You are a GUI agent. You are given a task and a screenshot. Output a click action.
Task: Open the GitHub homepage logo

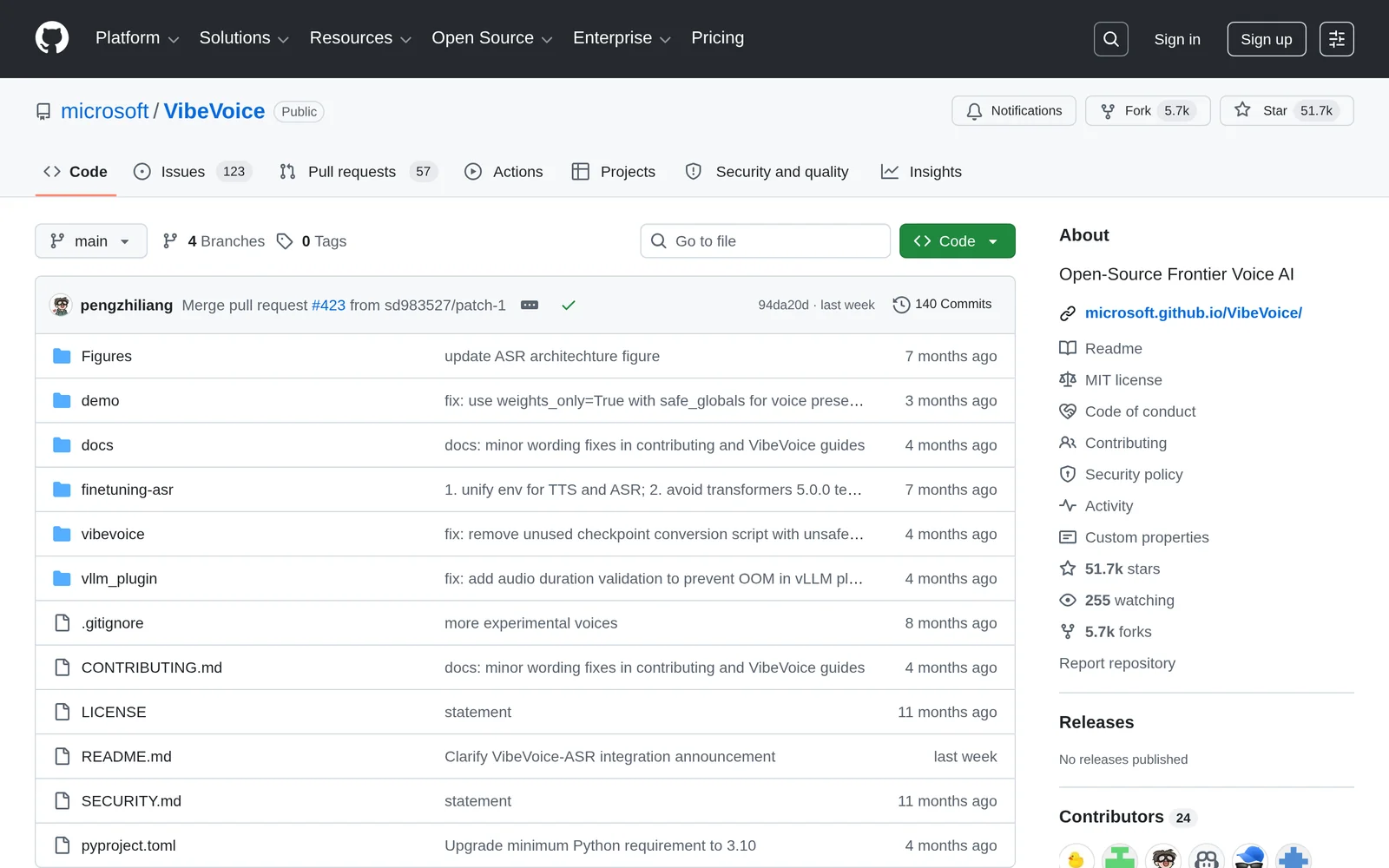[x=52, y=38]
